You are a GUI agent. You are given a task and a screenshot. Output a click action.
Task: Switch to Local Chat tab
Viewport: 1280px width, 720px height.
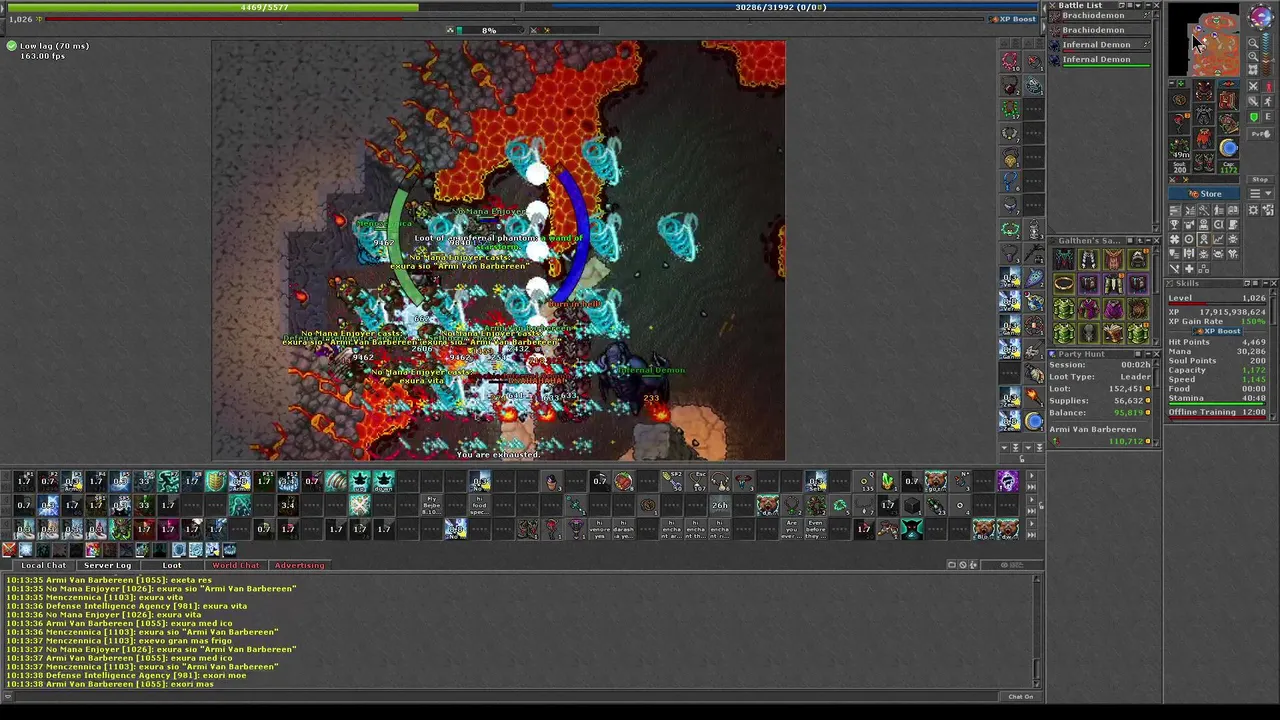pyautogui.click(x=43, y=565)
